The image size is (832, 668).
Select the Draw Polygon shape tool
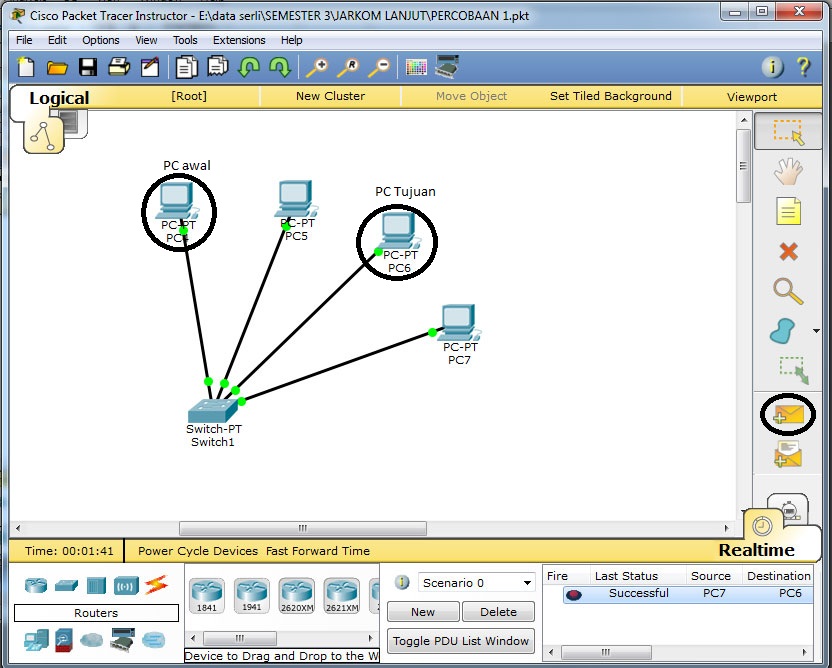(x=782, y=330)
